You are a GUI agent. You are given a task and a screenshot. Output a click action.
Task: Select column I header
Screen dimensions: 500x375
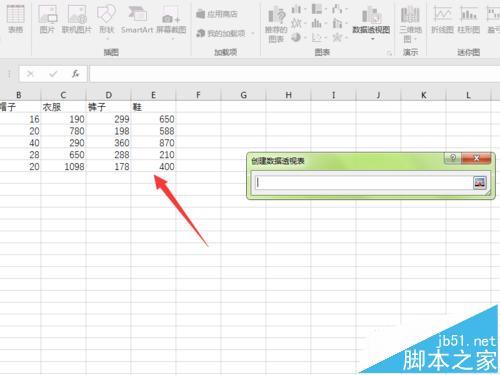pos(333,95)
